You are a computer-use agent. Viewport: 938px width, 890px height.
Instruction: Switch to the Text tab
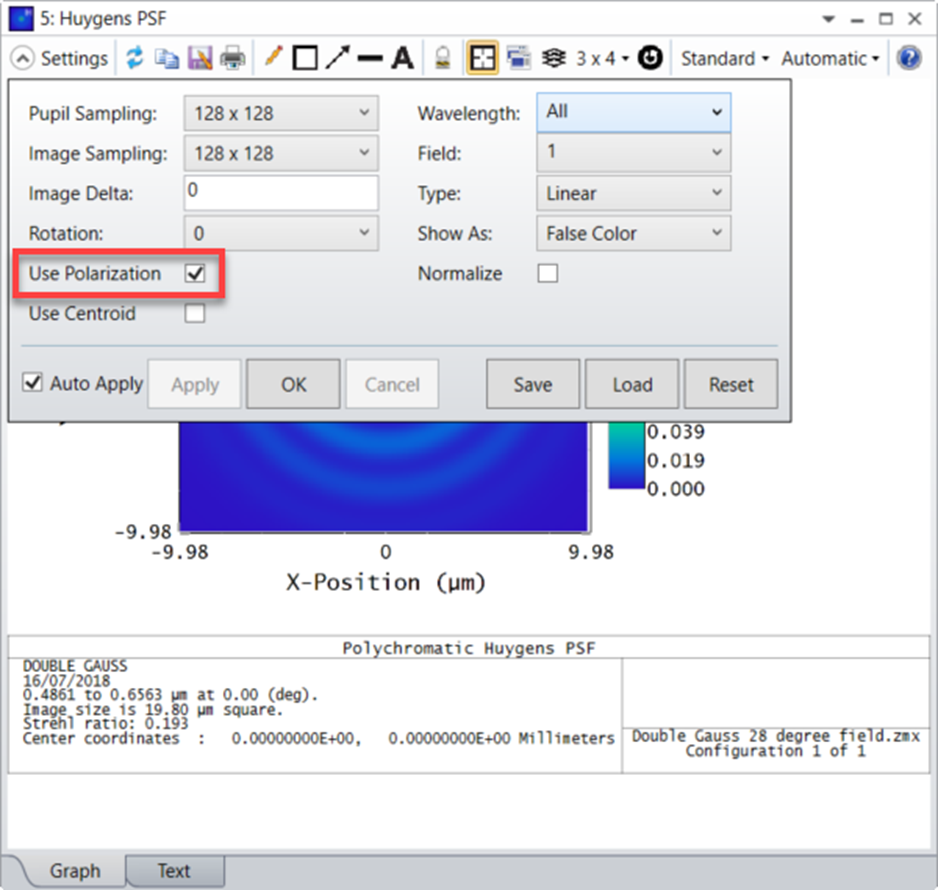coord(175,870)
